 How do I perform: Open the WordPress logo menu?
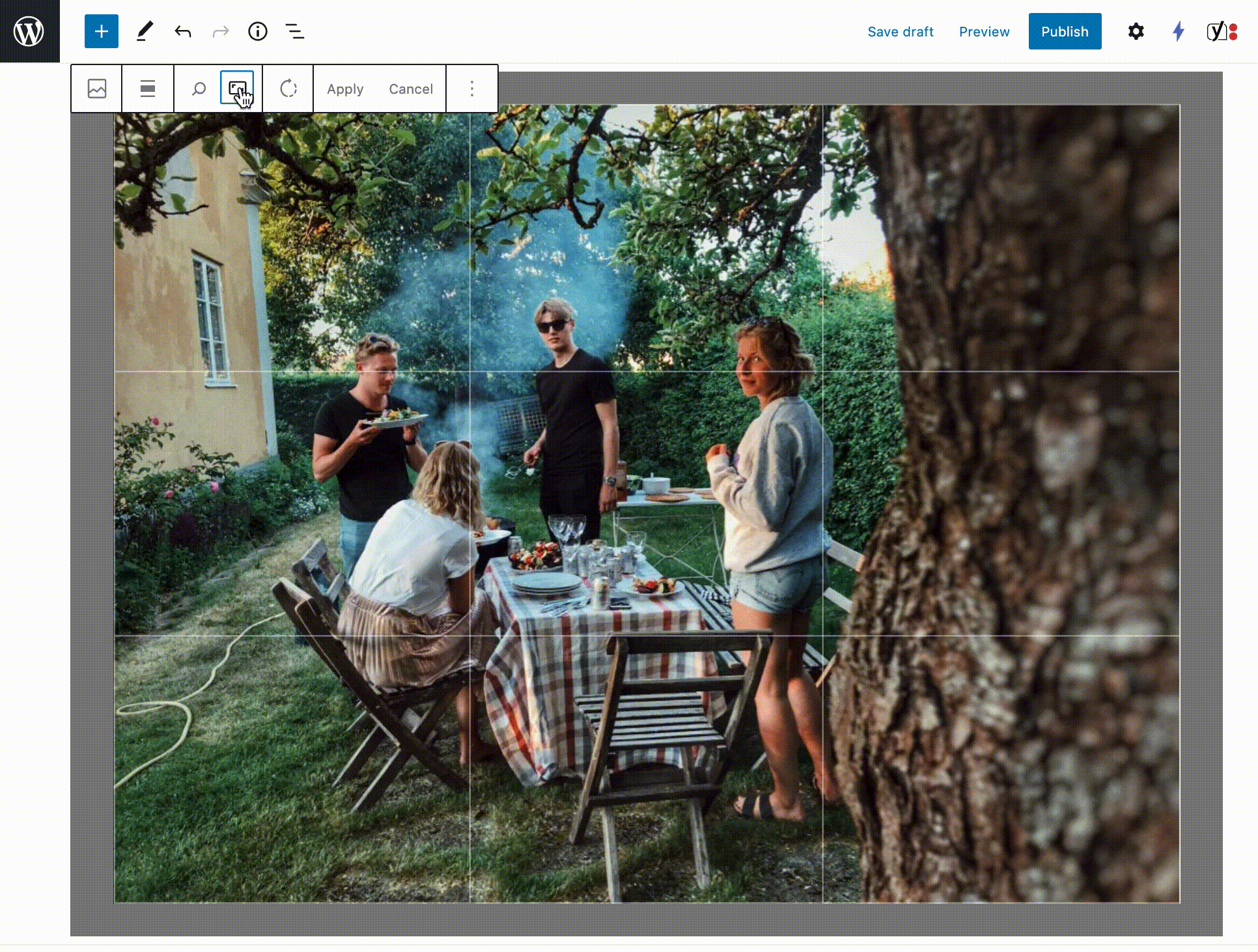(29, 31)
